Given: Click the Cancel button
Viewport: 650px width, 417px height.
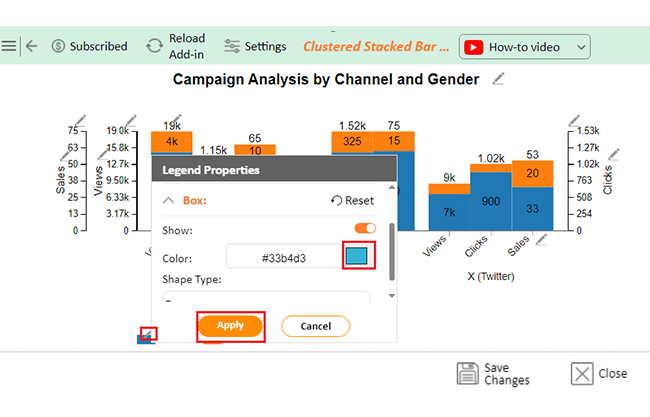Looking at the screenshot, I should click(315, 326).
